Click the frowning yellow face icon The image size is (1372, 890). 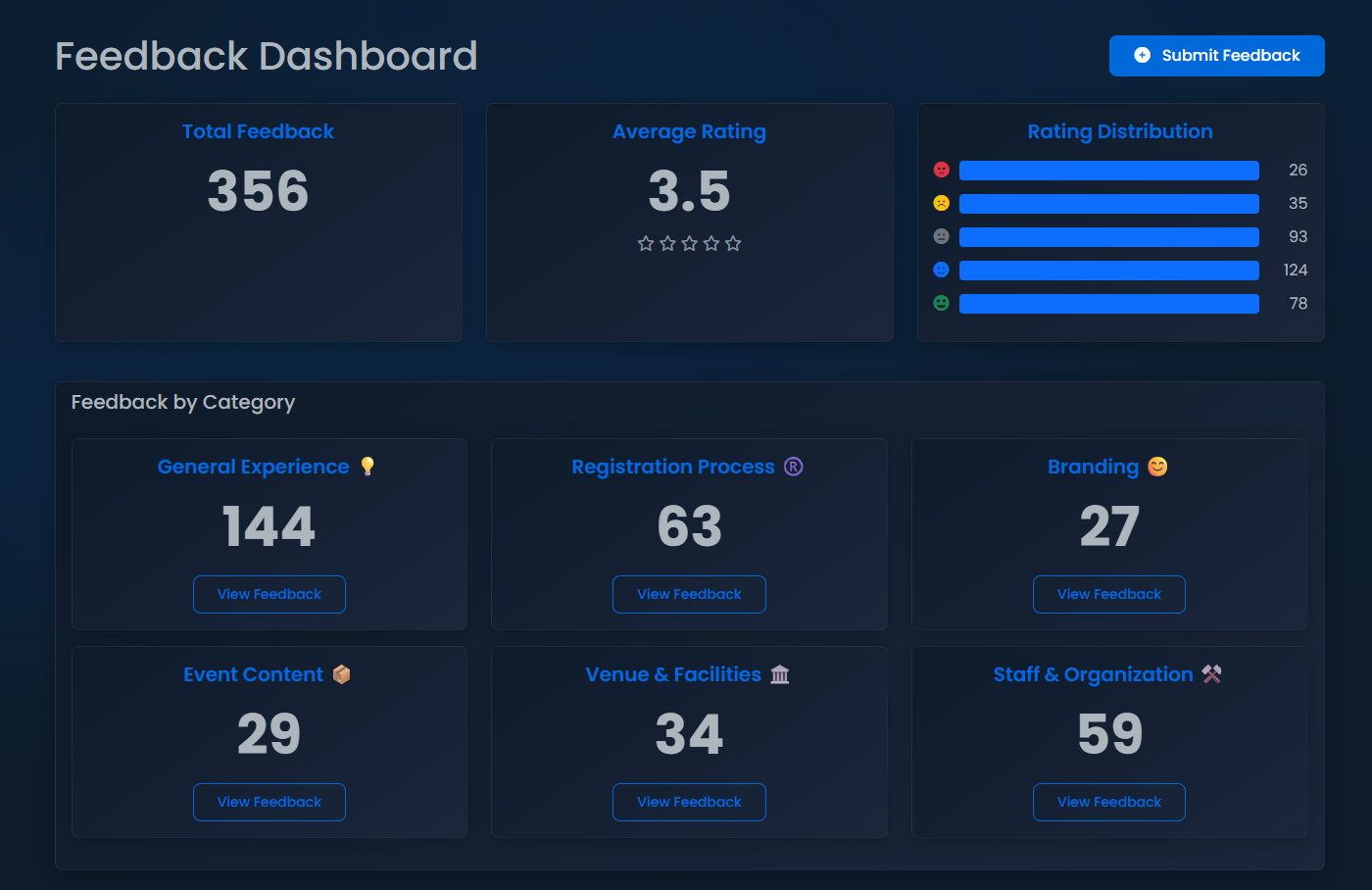(x=941, y=204)
